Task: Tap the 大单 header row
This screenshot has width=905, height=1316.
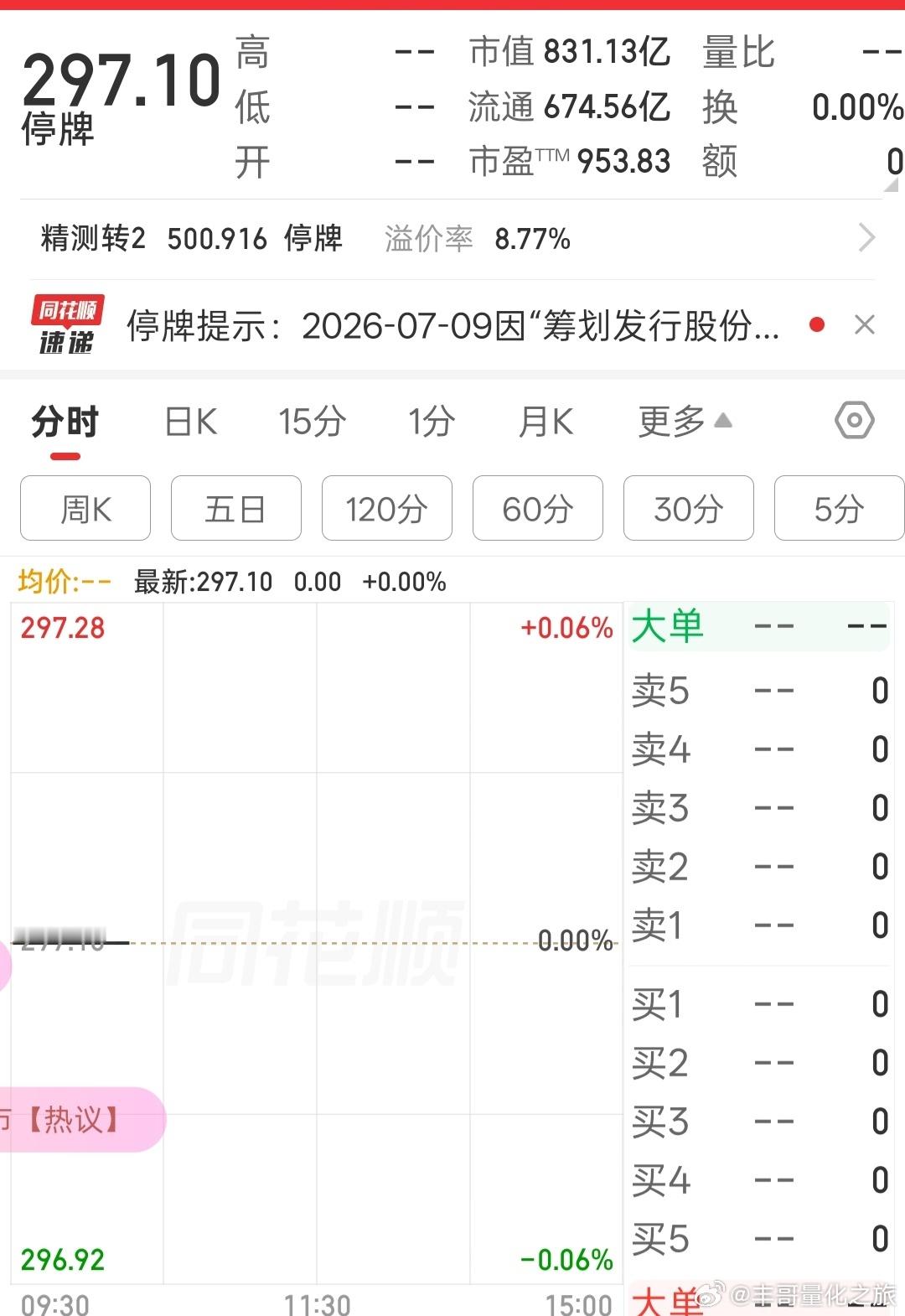Action: [x=759, y=626]
